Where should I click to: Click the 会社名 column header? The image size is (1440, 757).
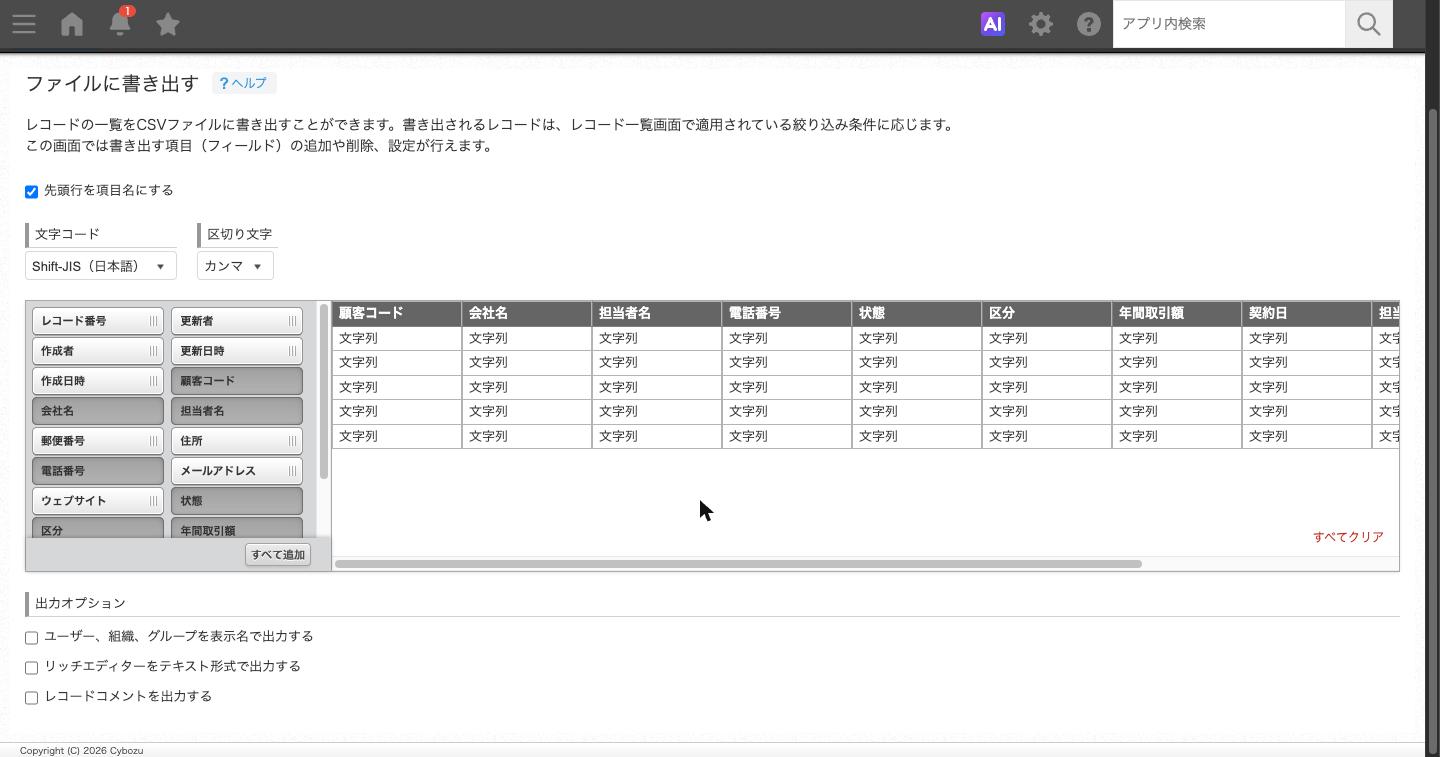coord(527,313)
